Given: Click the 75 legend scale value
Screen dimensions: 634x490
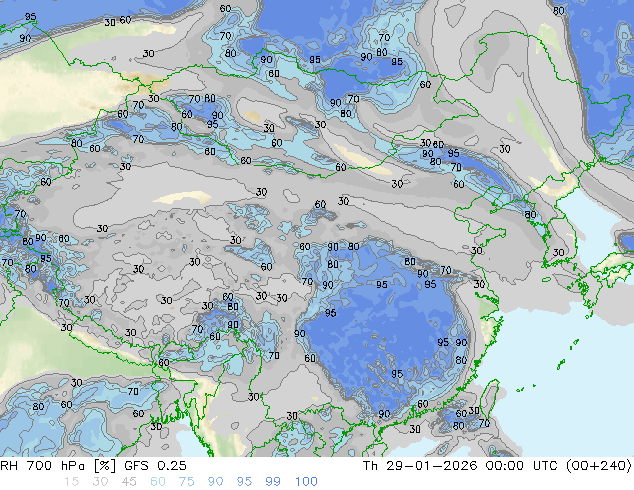Looking at the screenshot, I should (186, 482).
